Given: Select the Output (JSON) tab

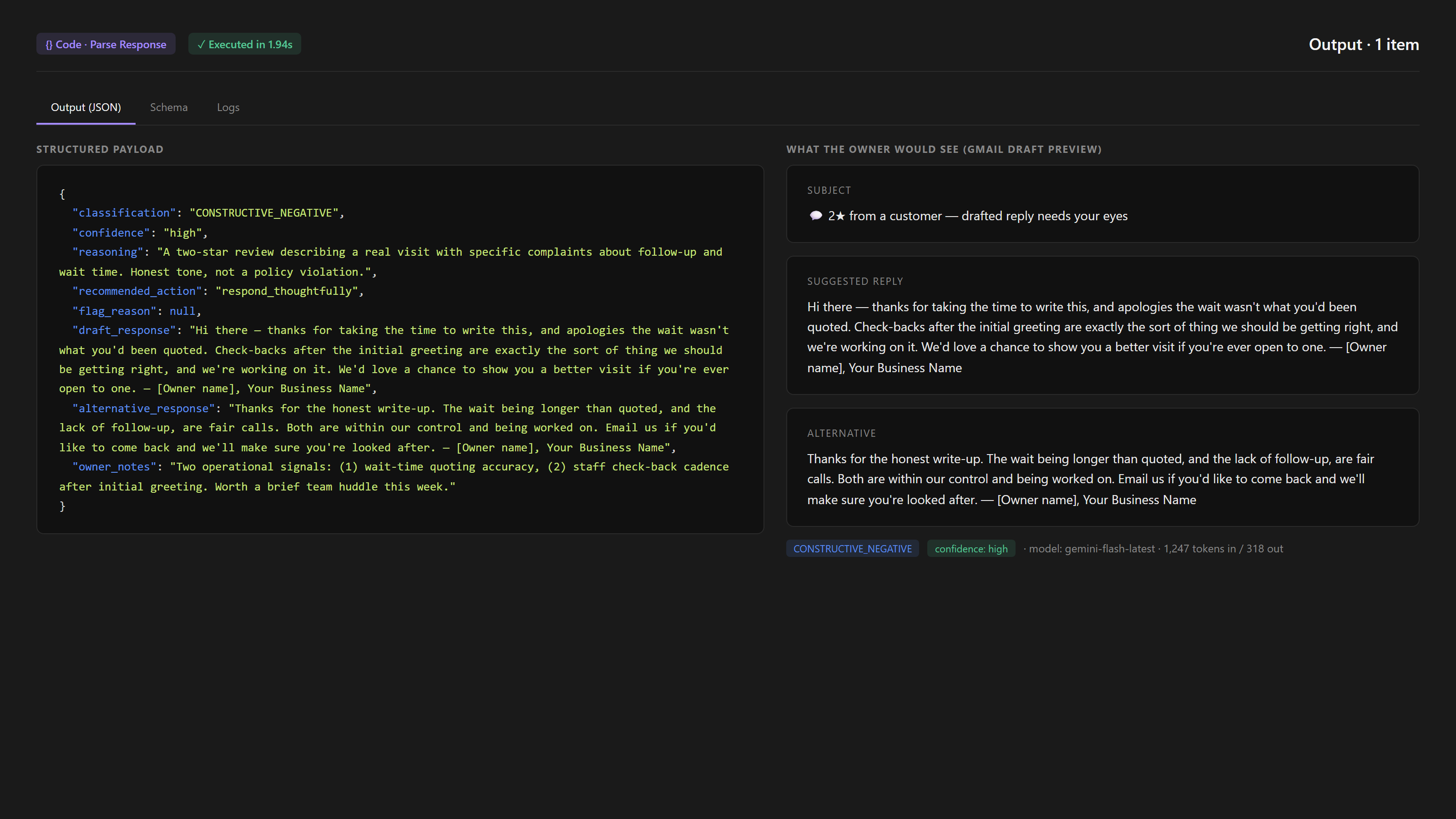Looking at the screenshot, I should click(x=86, y=107).
